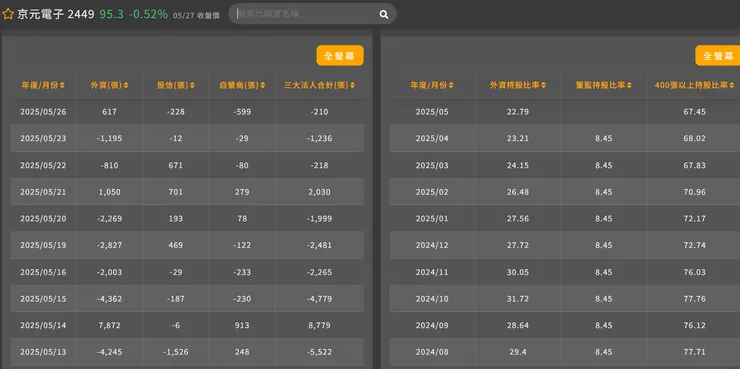
Task: Select the 2025/03 month cell
Action: pyautogui.click(x=432, y=165)
